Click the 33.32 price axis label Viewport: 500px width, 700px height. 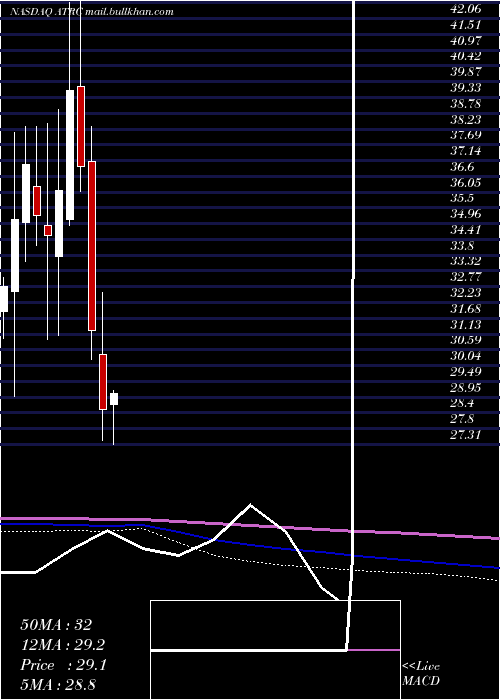click(x=466, y=261)
